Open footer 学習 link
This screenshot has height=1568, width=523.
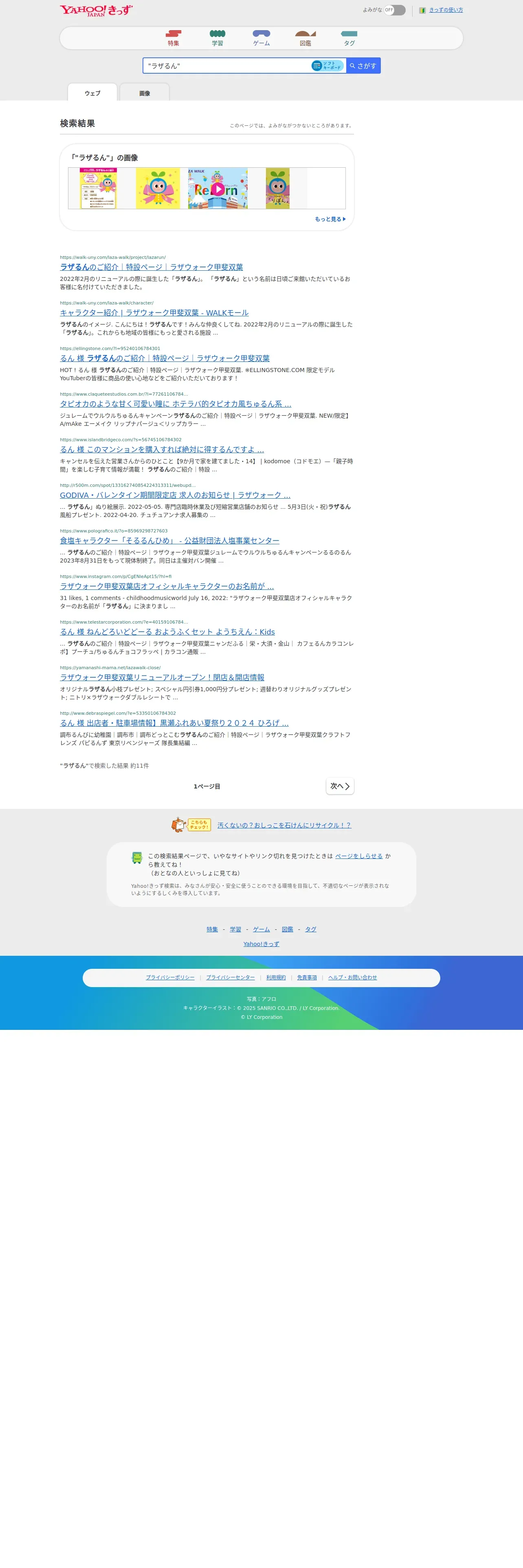235,929
